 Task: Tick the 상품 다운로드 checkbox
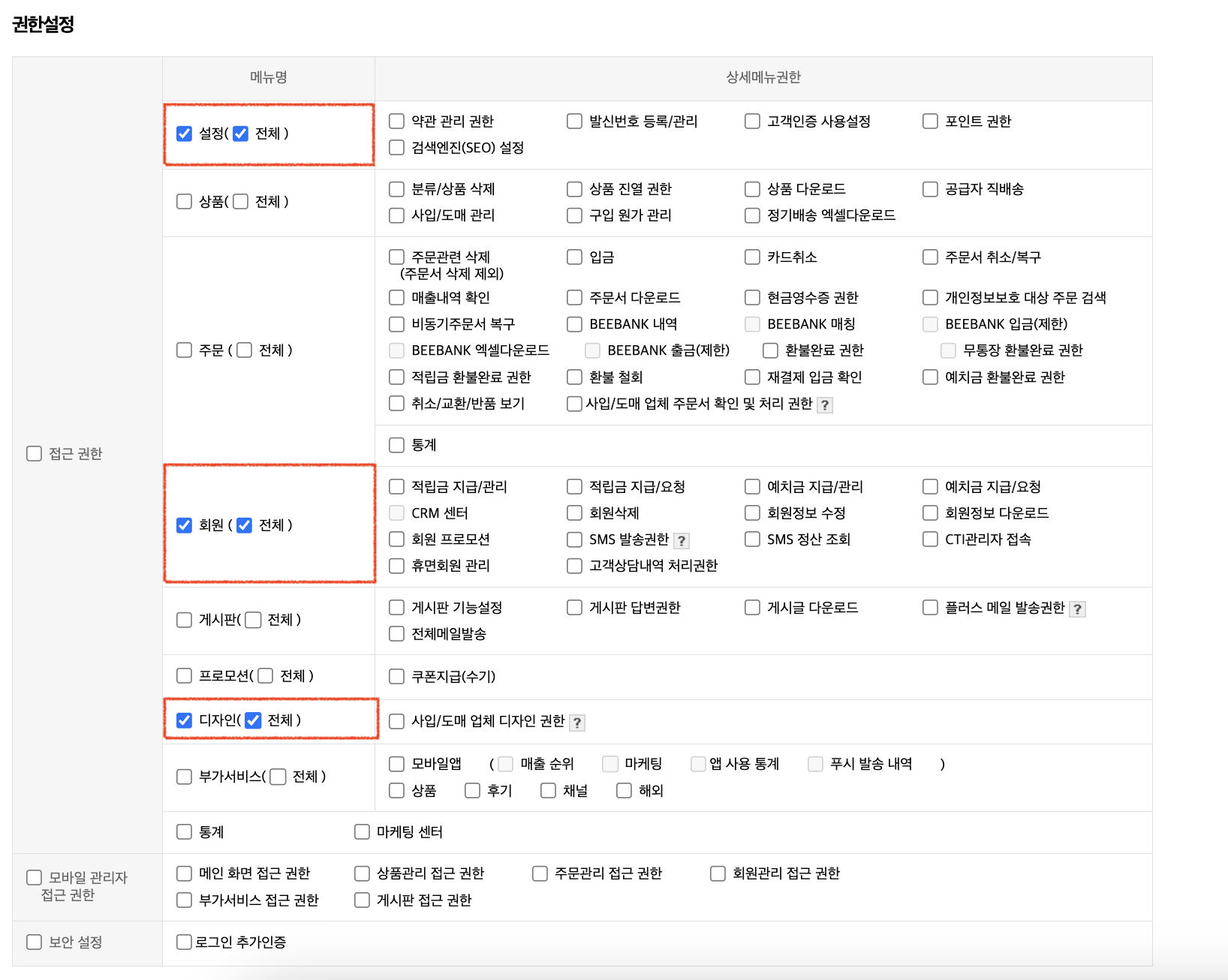tap(752, 189)
